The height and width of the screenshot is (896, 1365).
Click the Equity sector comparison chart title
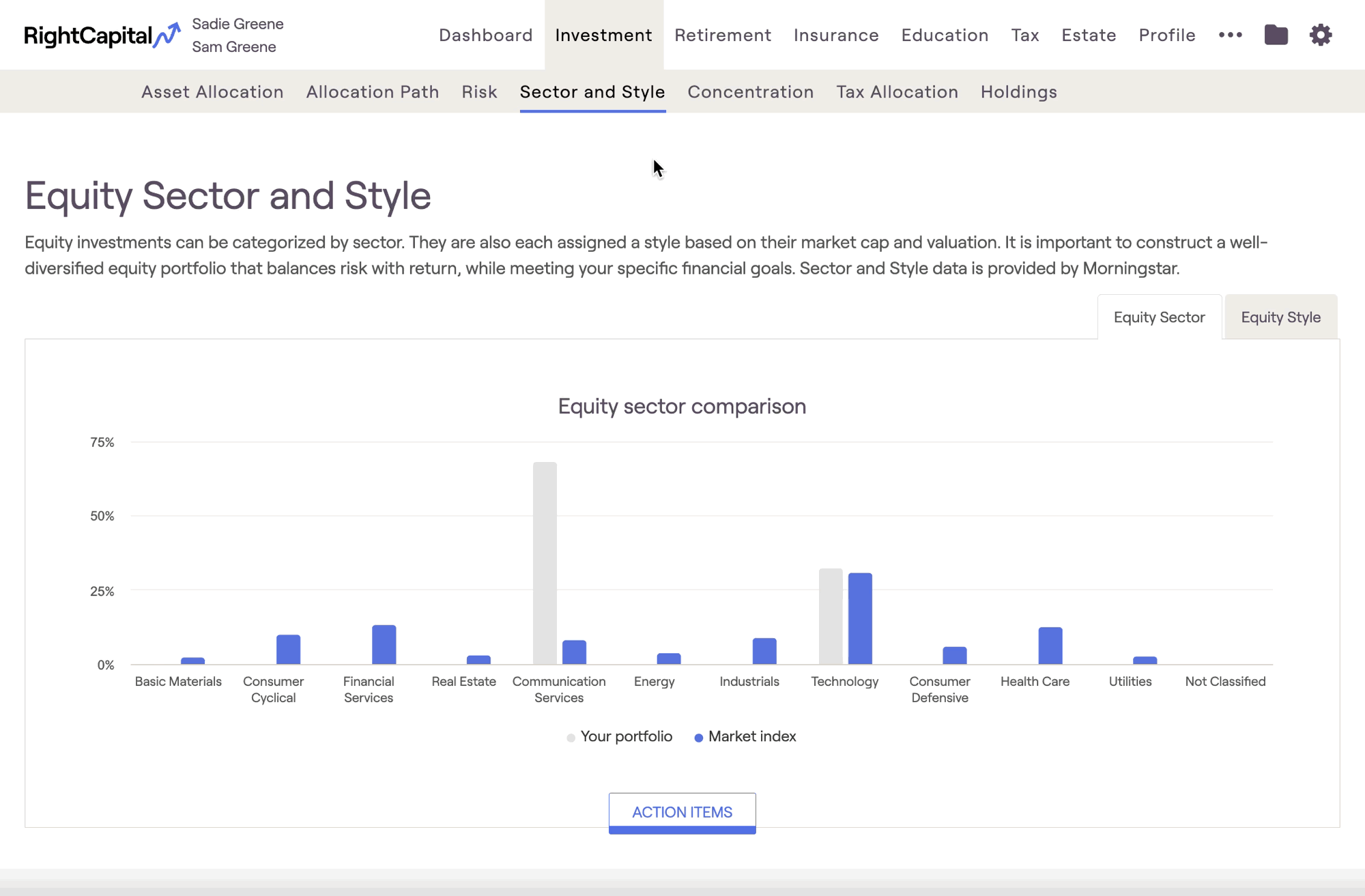tap(682, 406)
